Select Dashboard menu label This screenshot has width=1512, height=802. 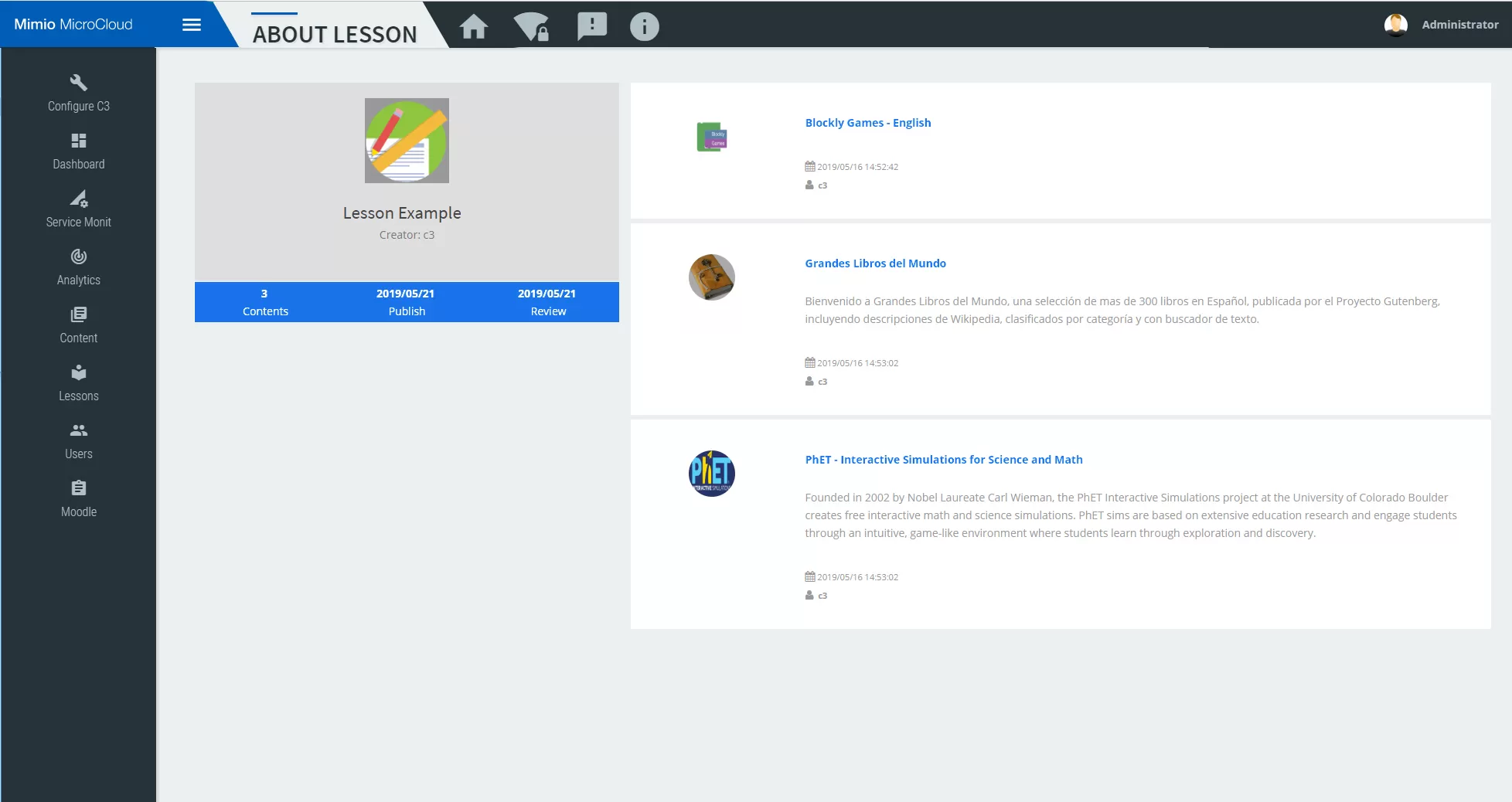coord(79,165)
